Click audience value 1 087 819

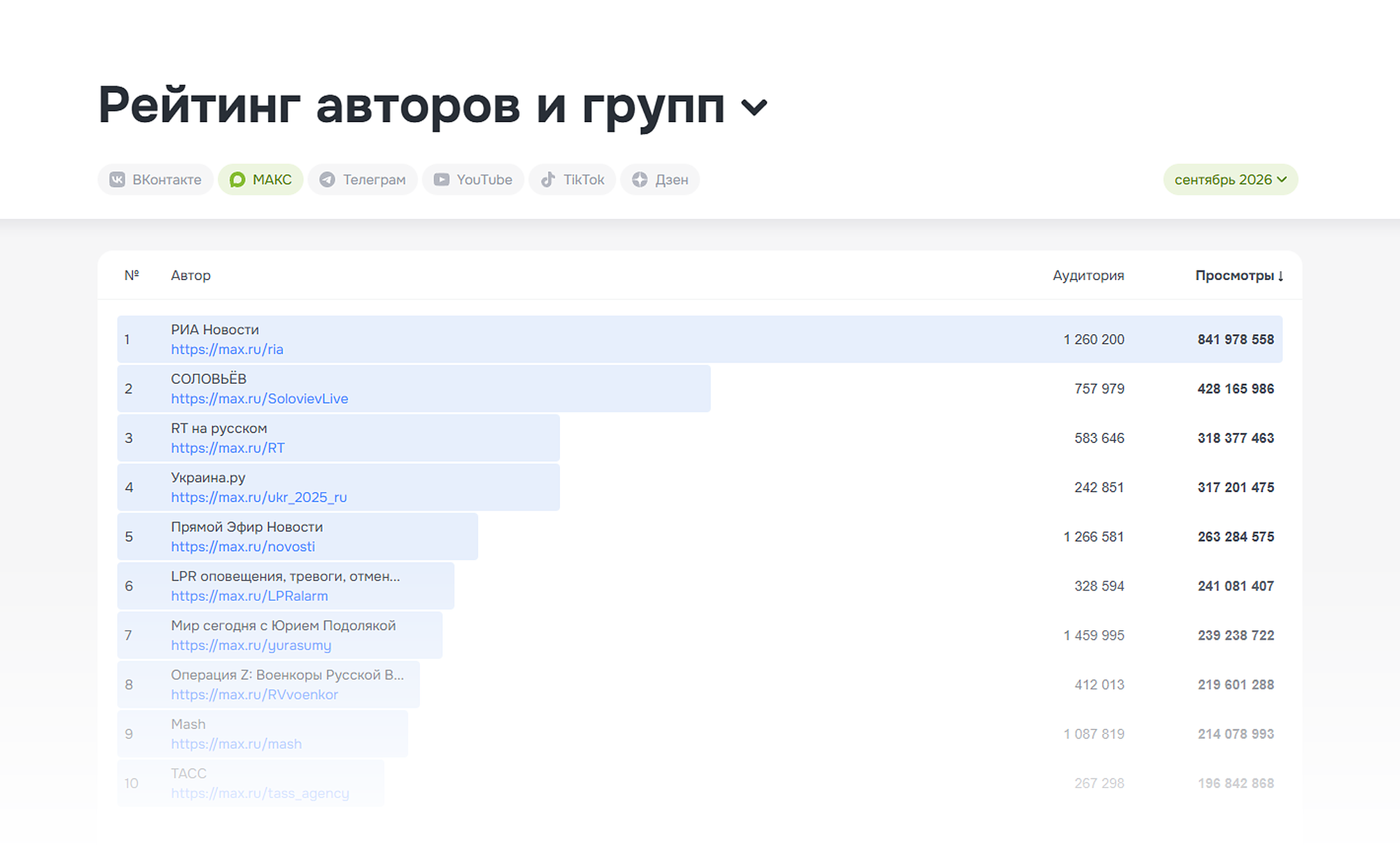click(1094, 734)
